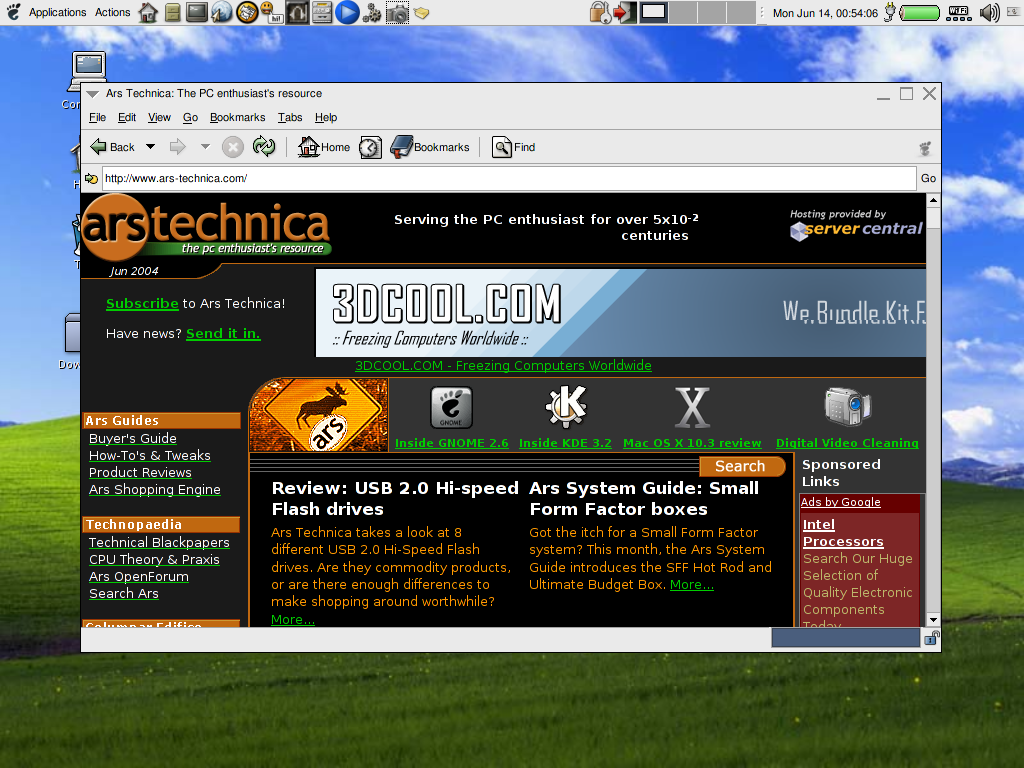Click the panel clock date and time

[x=825, y=13]
